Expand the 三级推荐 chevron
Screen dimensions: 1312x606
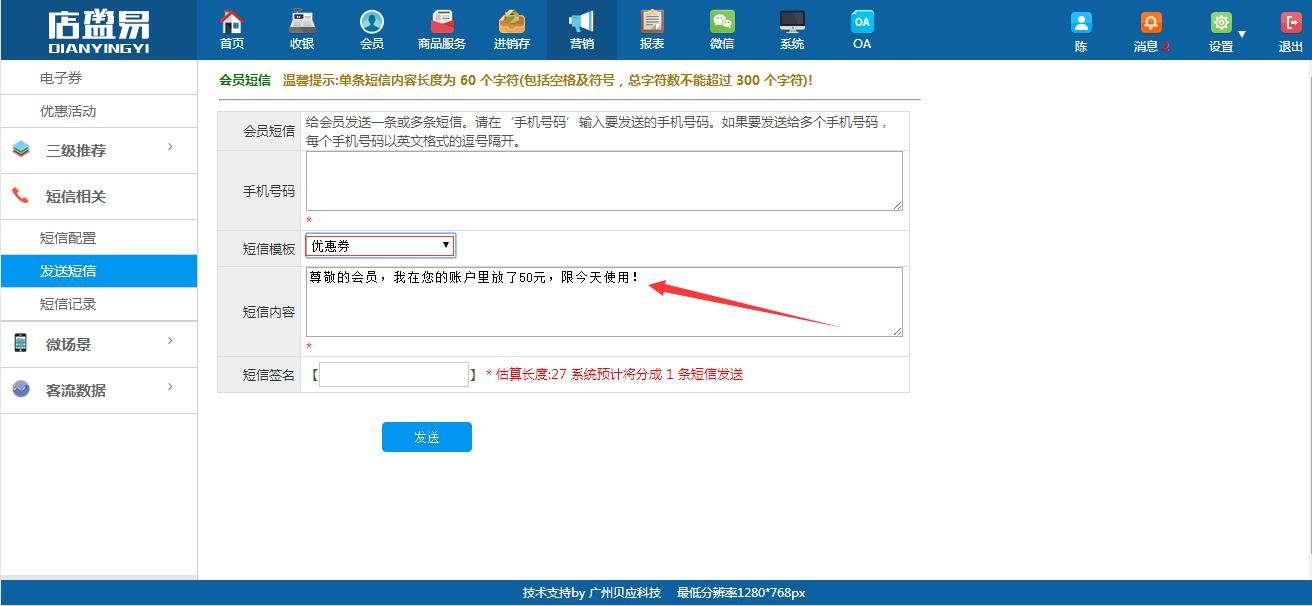[170, 147]
